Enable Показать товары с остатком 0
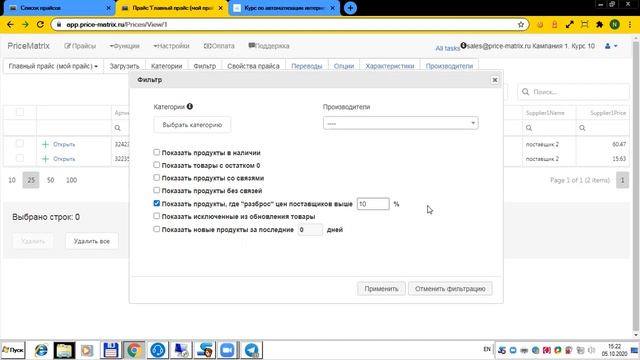The image size is (640, 360). click(157, 165)
